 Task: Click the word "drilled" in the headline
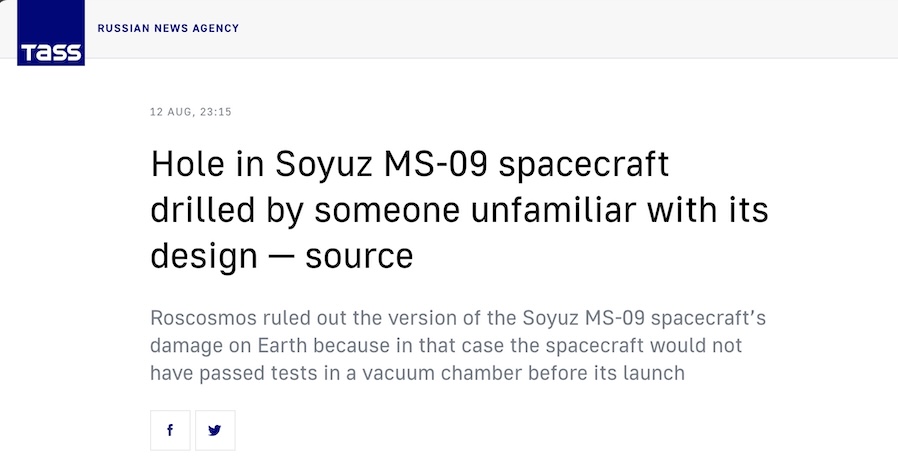(x=203, y=210)
